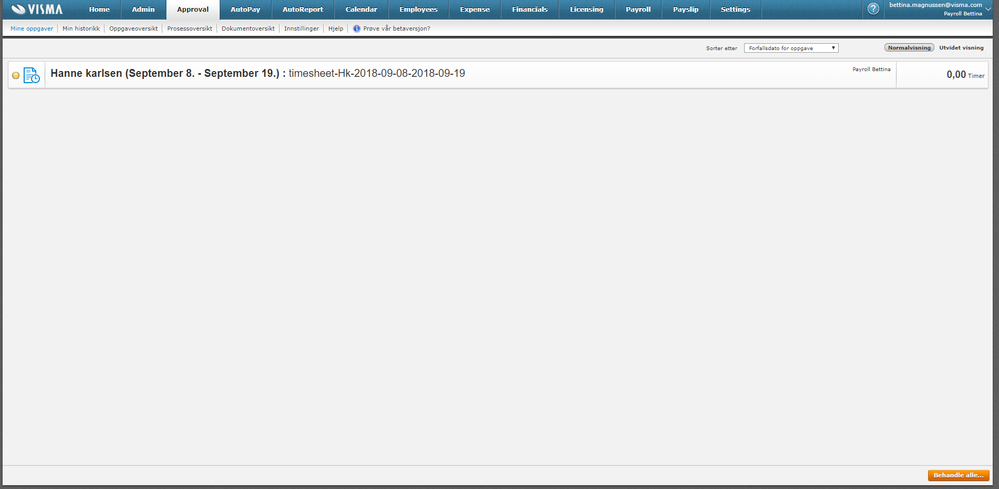Open the Expense tab
The image size is (999, 489).
point(475,10)
